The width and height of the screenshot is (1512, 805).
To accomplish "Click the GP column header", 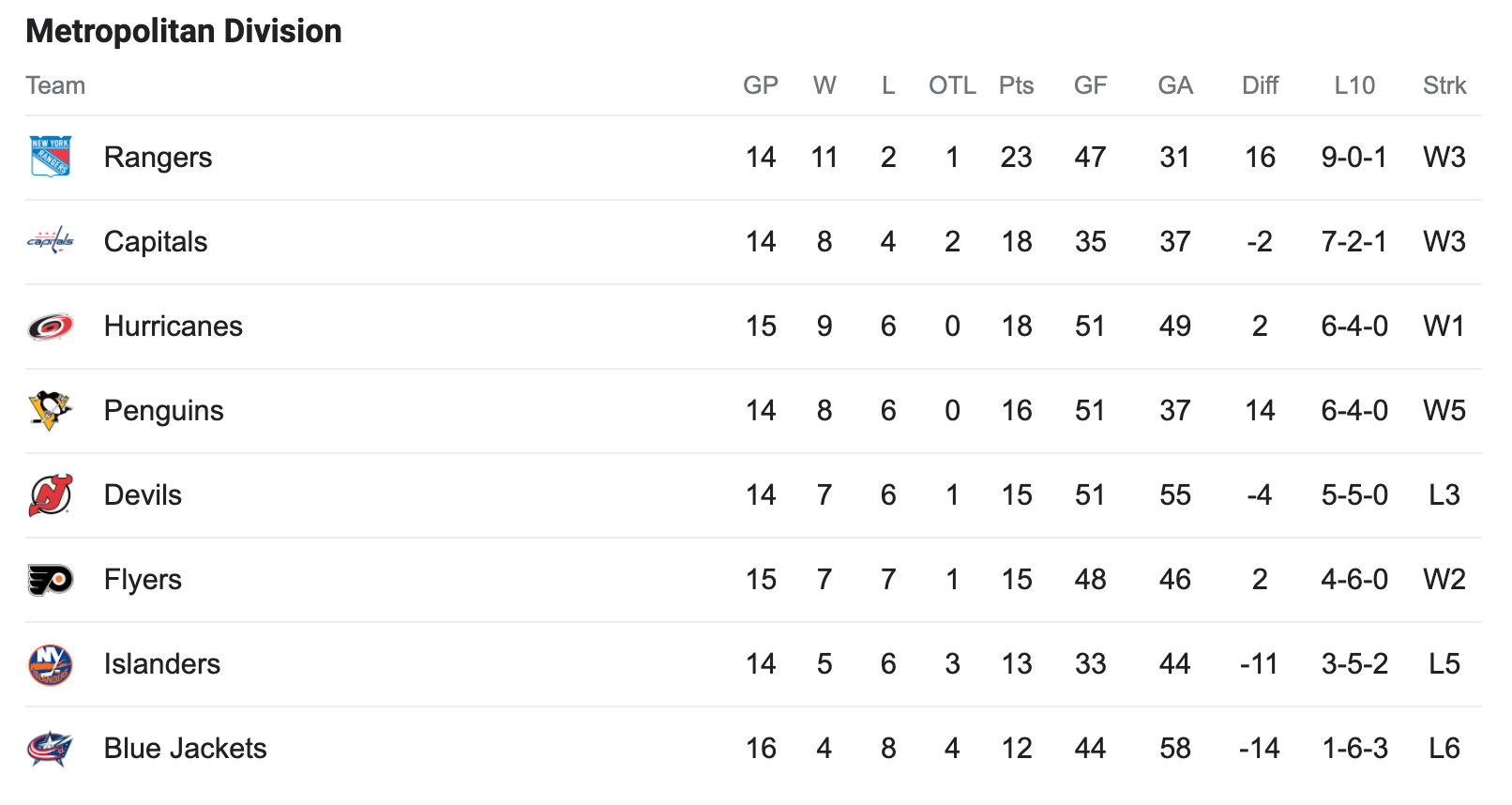I will (x=761, y=85).
